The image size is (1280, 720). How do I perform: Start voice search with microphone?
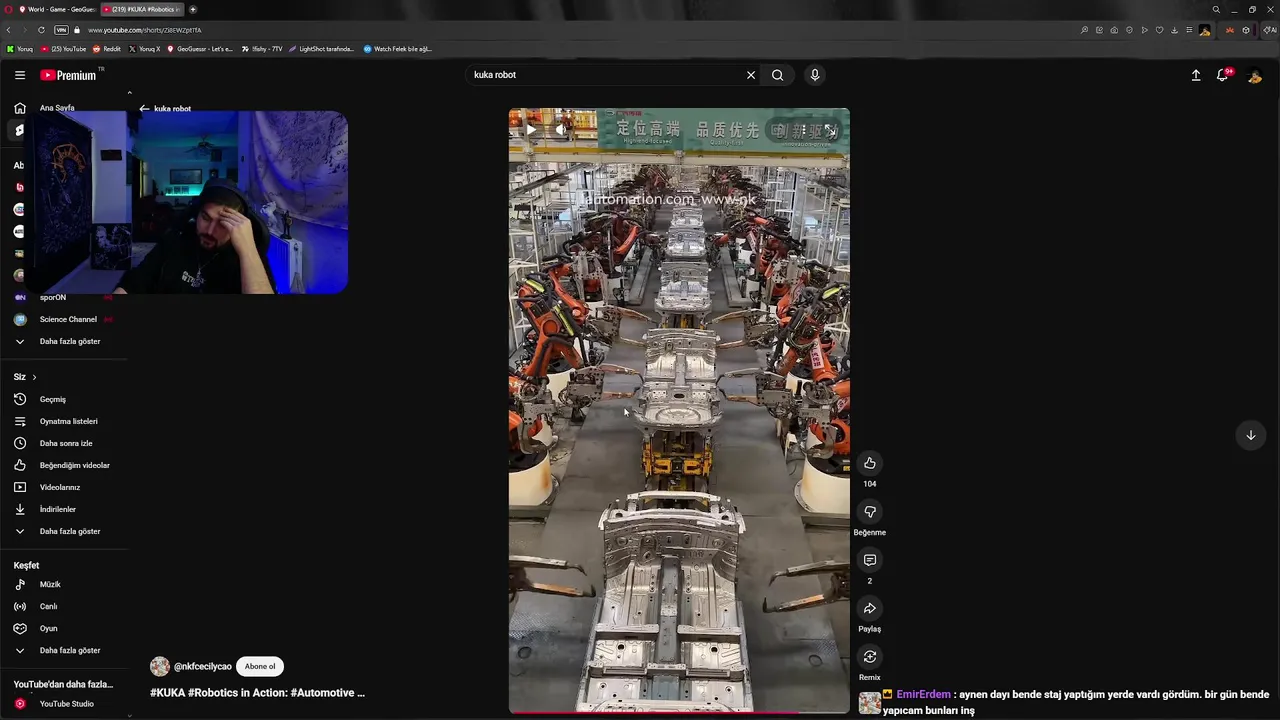pos(815,75)
